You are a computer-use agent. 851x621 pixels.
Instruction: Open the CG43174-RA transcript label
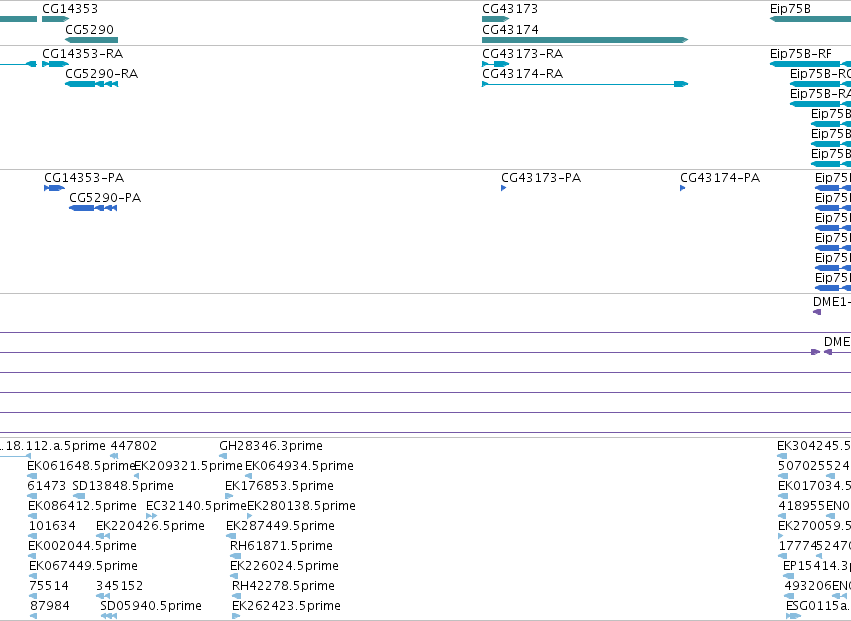(x=523, y=74)
